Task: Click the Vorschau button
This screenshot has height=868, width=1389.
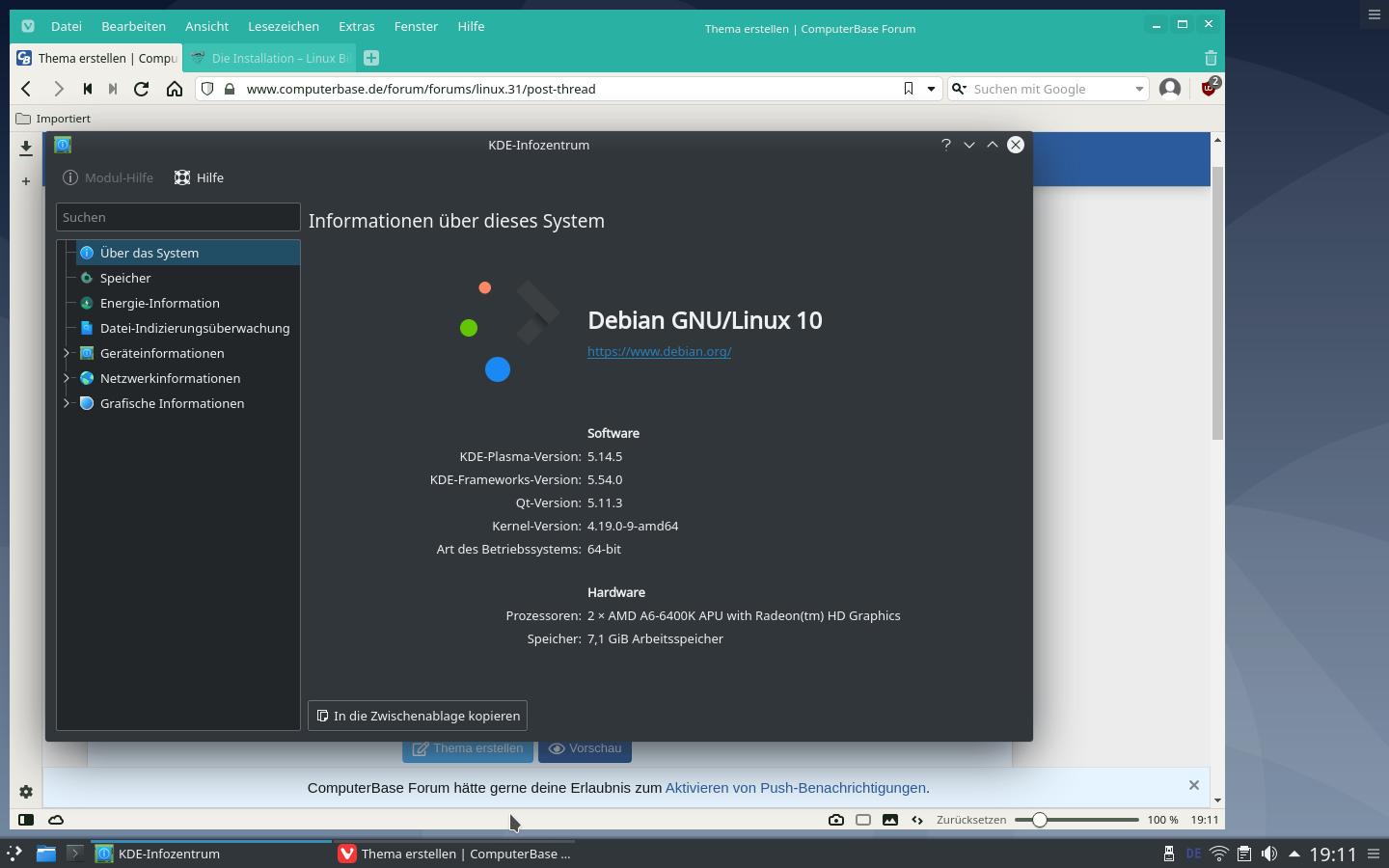Action: (586, 748)
